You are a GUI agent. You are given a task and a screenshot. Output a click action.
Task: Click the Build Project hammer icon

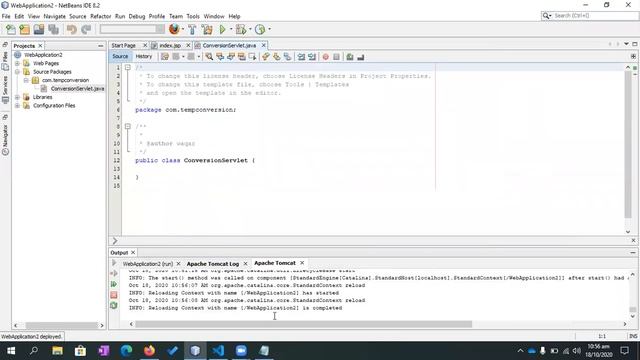click(192, 29)
